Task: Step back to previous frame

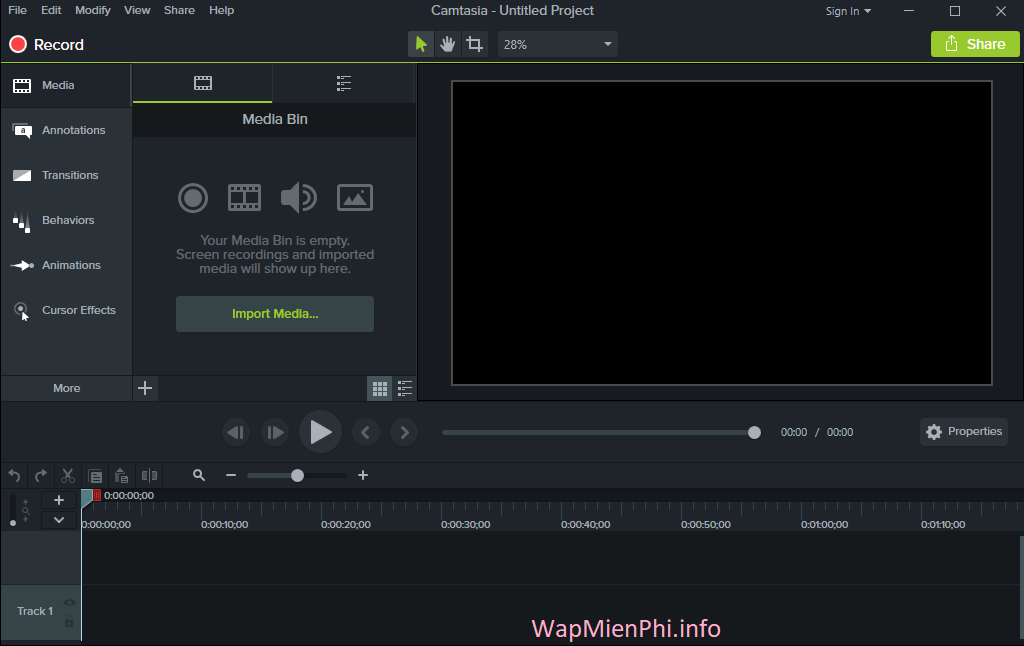Action: (x=236, y=432)
